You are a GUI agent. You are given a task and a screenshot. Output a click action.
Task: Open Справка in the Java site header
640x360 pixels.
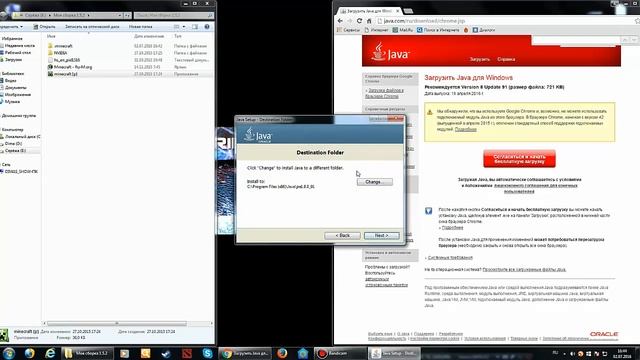point(506,59)
